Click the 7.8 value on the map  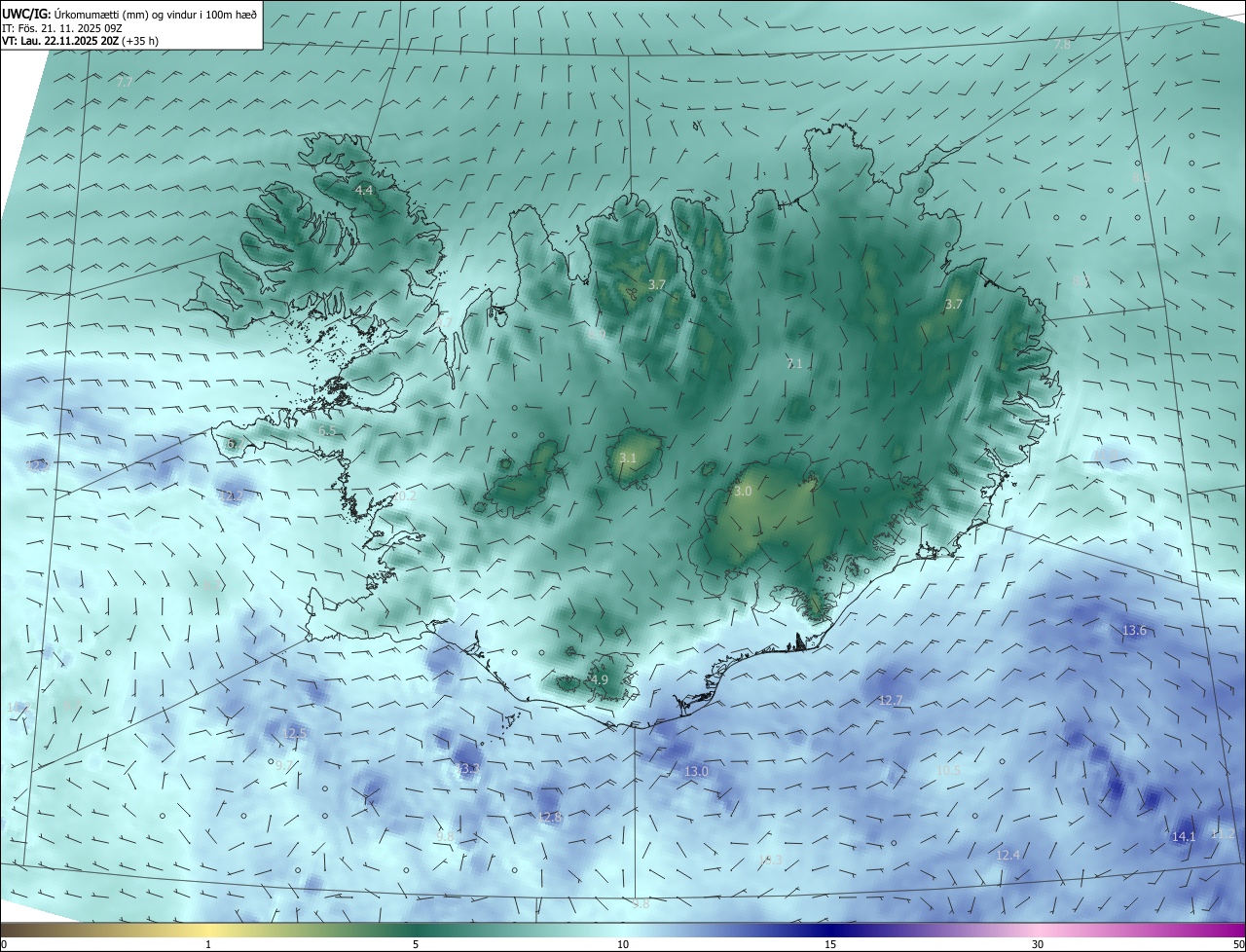(x=1063, y=46)
